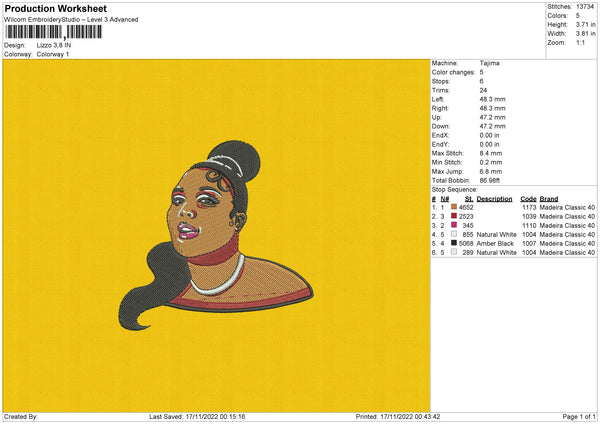Click thread code '1039'

[x=529, y=217]
